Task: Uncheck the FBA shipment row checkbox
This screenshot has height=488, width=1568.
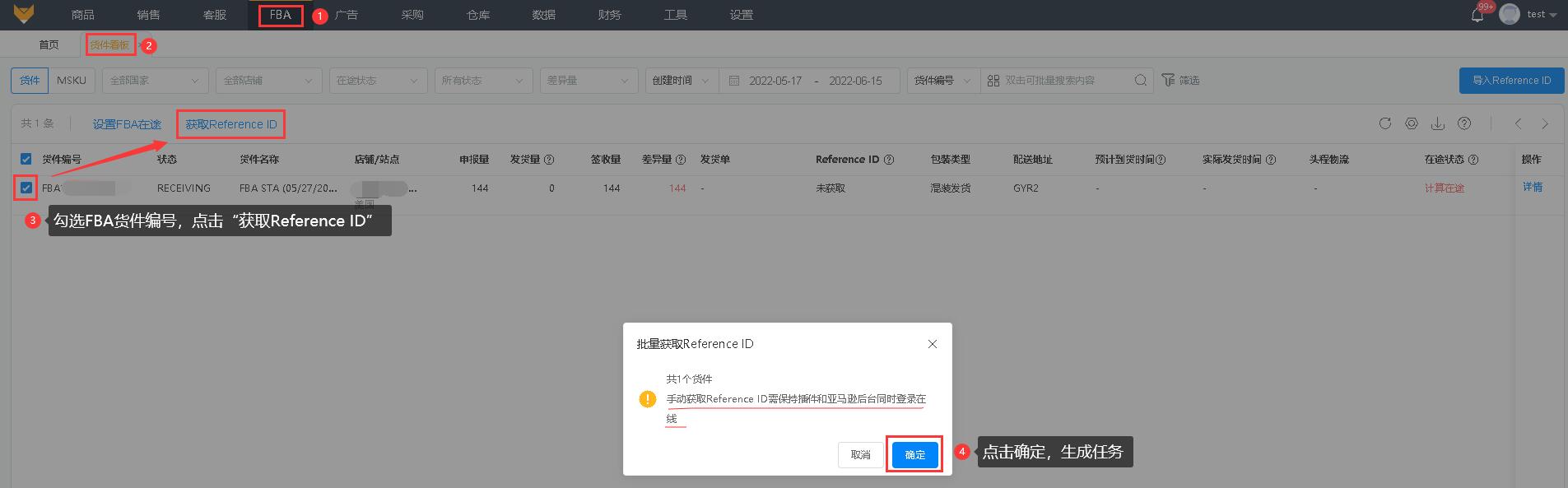Action: [x=26, y=188]
